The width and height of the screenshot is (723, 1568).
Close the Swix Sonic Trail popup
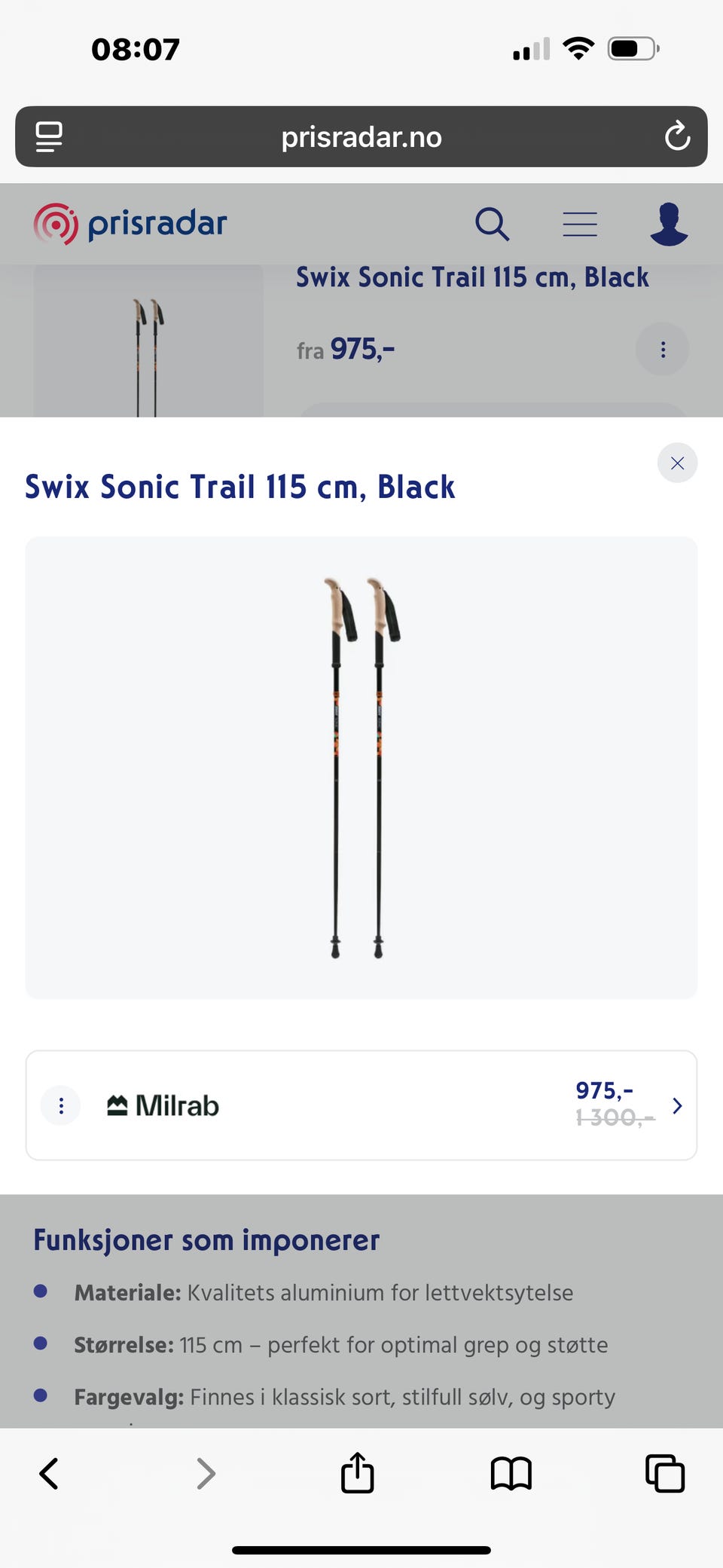[x=677, y=463]
